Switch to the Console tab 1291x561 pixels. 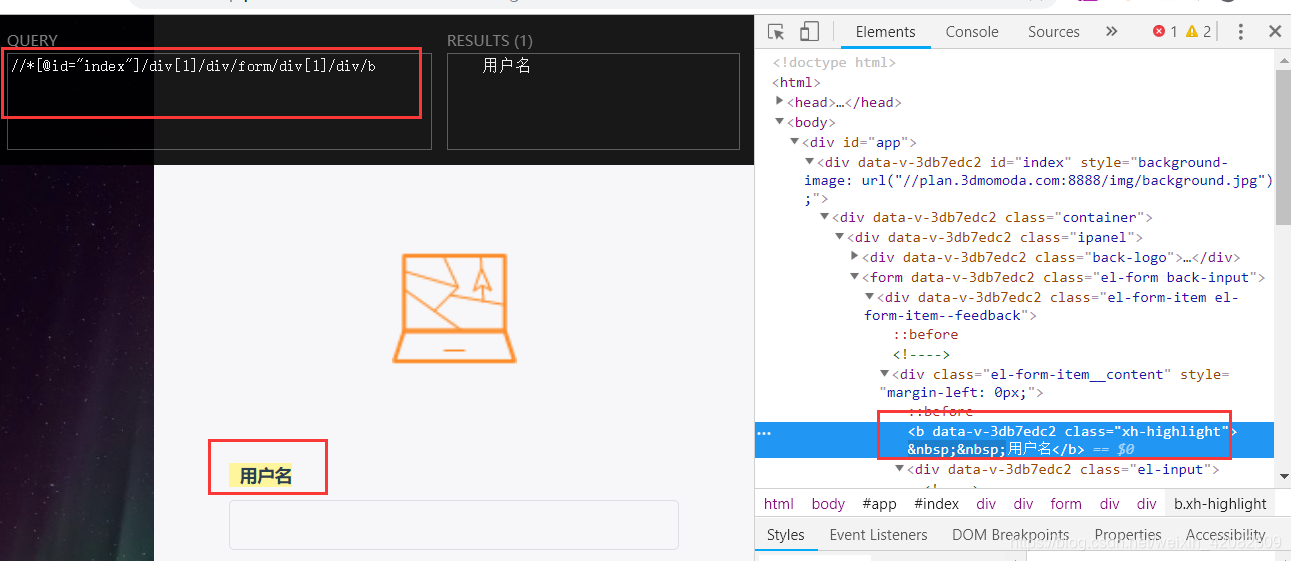click(x=972, y=32)
